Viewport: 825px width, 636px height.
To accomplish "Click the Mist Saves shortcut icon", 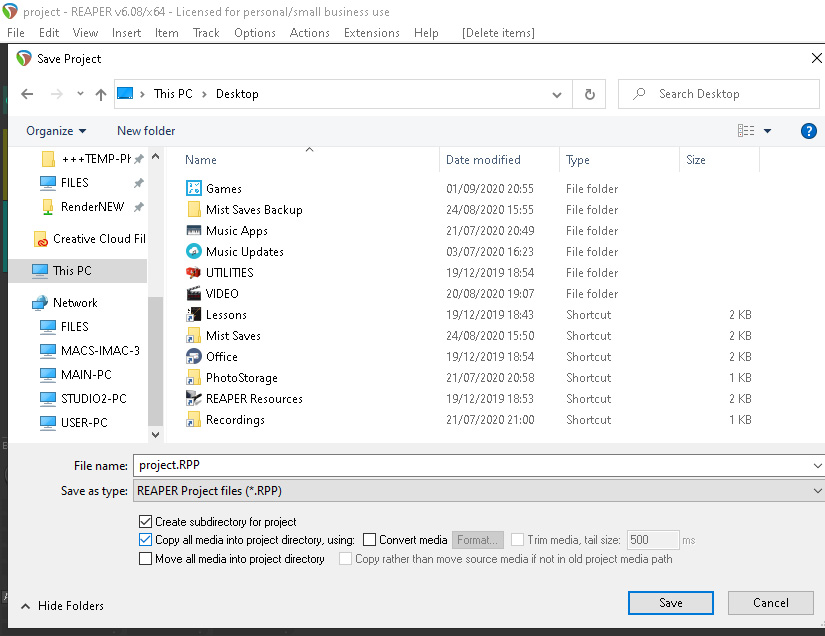I will 194,336.
